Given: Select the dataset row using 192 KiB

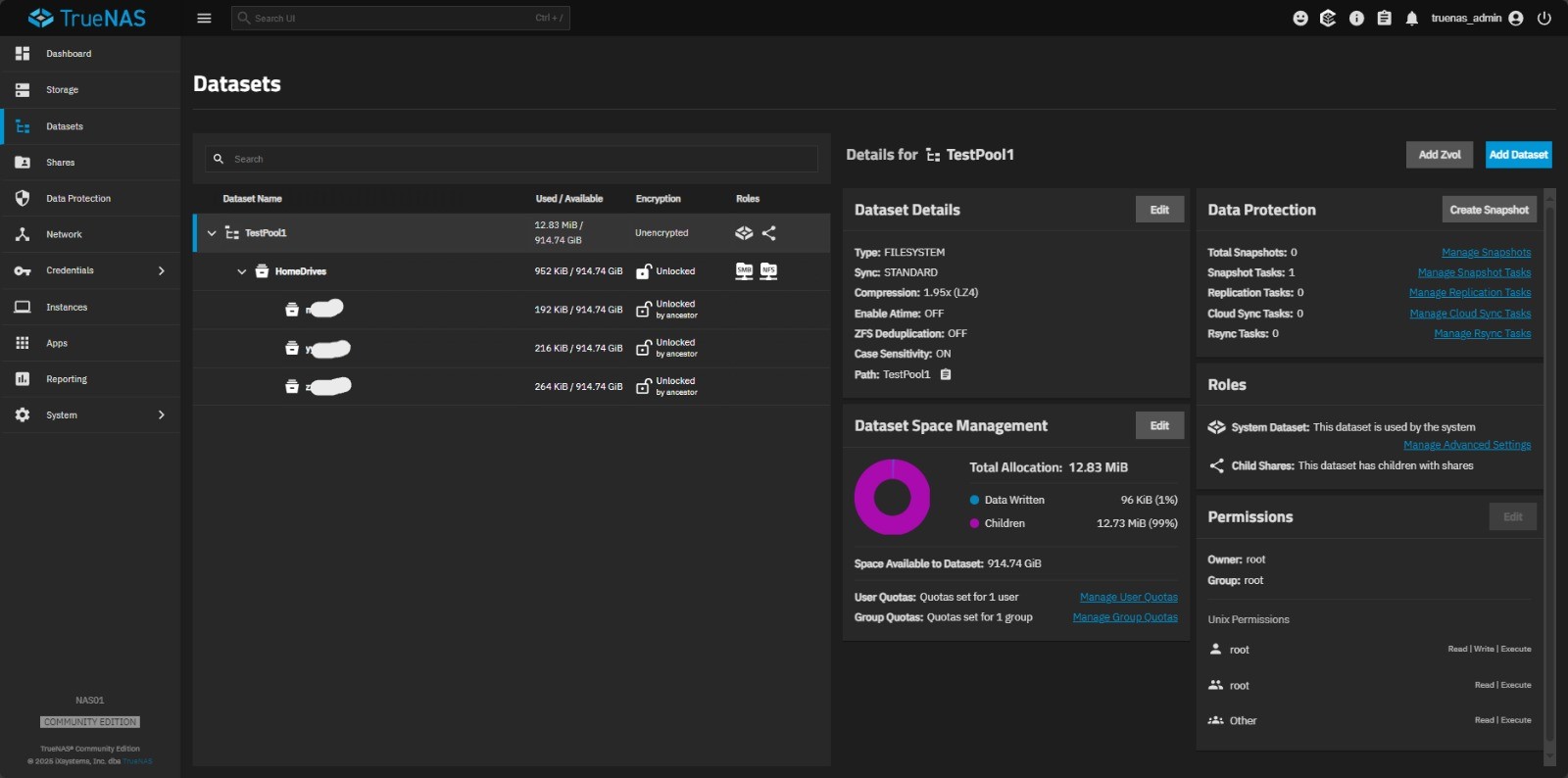Looking at the screenshot, I should [512, 310].
